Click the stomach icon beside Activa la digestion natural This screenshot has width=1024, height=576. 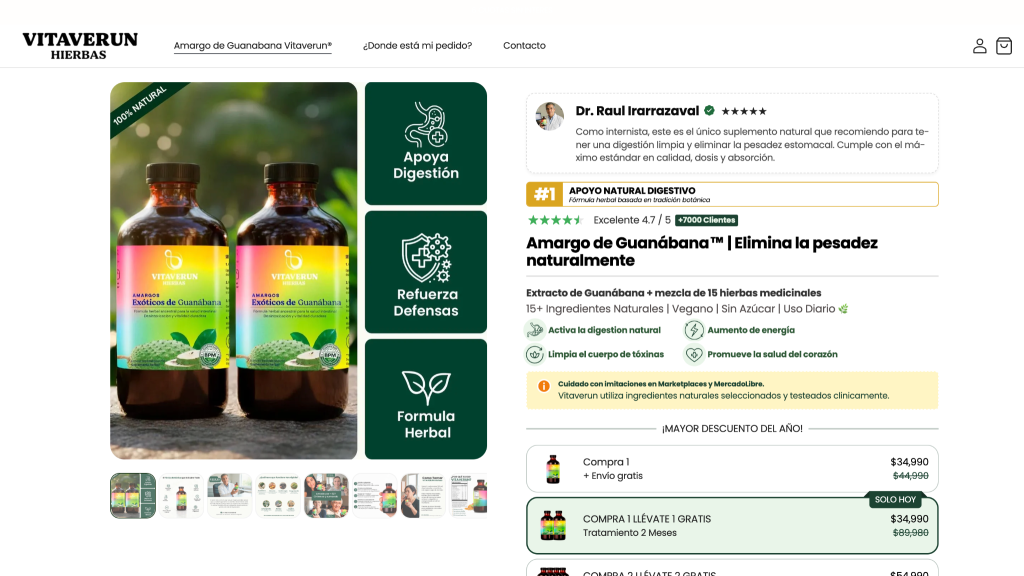coord(535,330)
